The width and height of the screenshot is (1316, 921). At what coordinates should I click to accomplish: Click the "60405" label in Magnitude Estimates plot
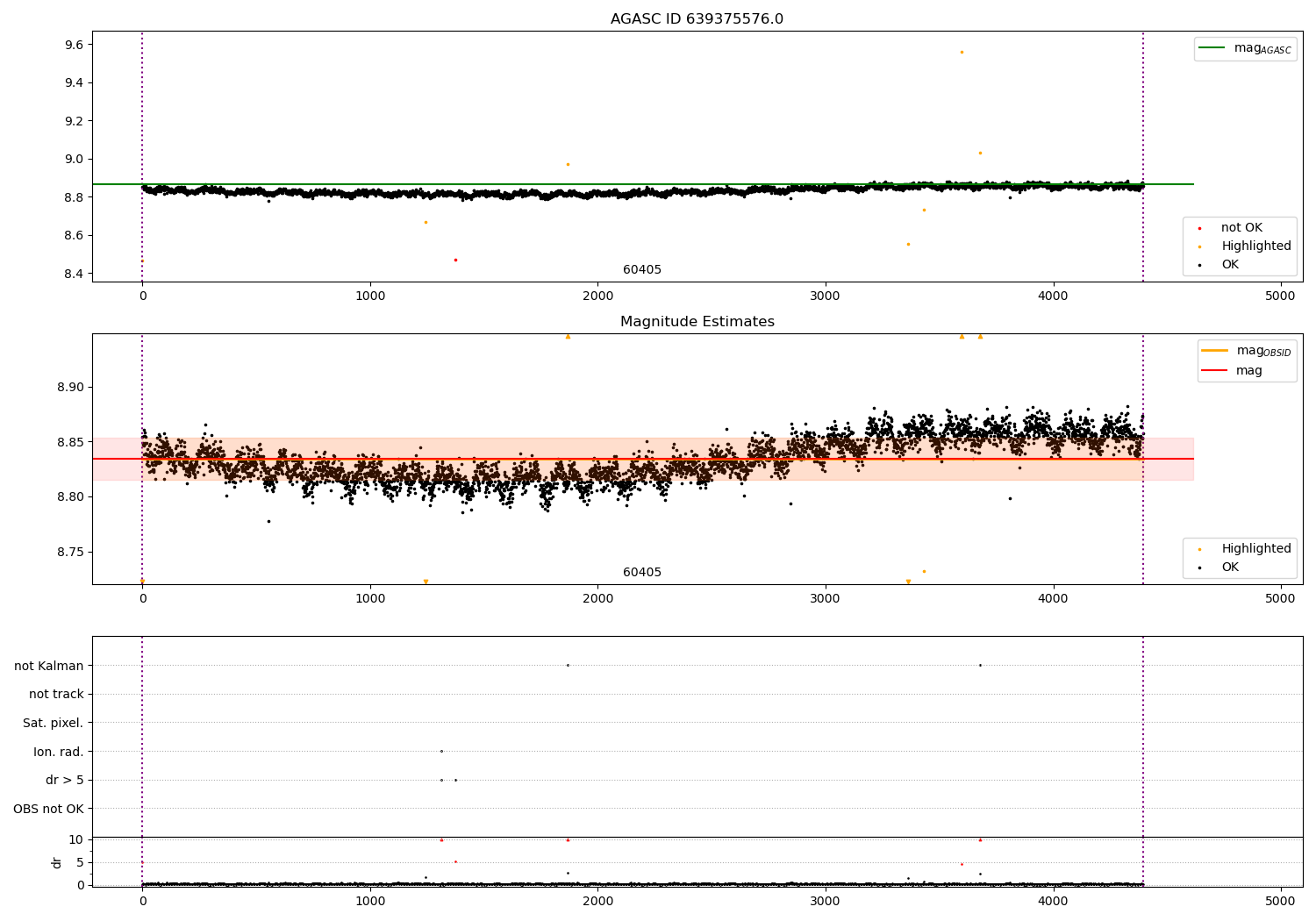click(642, 573)
